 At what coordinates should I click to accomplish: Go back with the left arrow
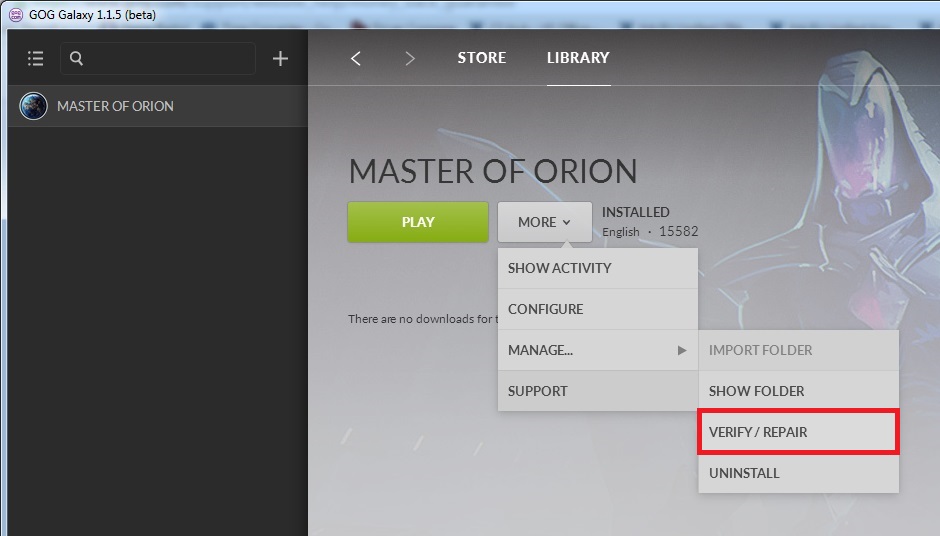tap(355, 58)
